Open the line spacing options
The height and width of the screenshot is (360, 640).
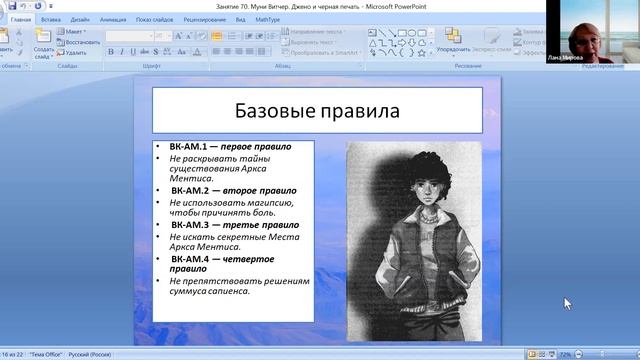point(271,36)
